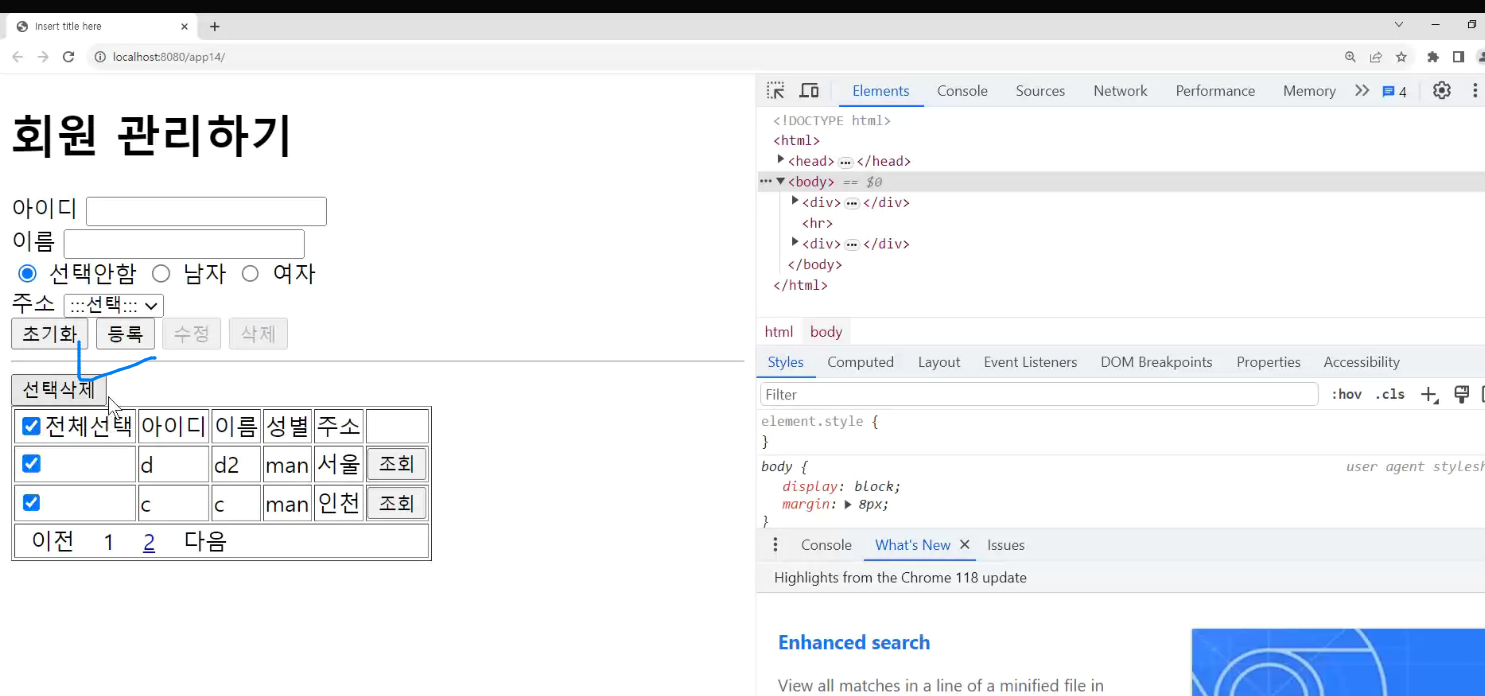Click the body row ellipsis actions
The image size is (1485, 696).
765,181
